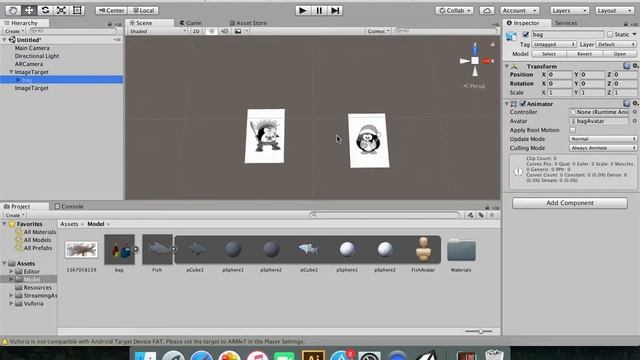This screenshot has width=640, height=360.
Task: Toggle the Static checkbox
Action: (x=610, y=35)
